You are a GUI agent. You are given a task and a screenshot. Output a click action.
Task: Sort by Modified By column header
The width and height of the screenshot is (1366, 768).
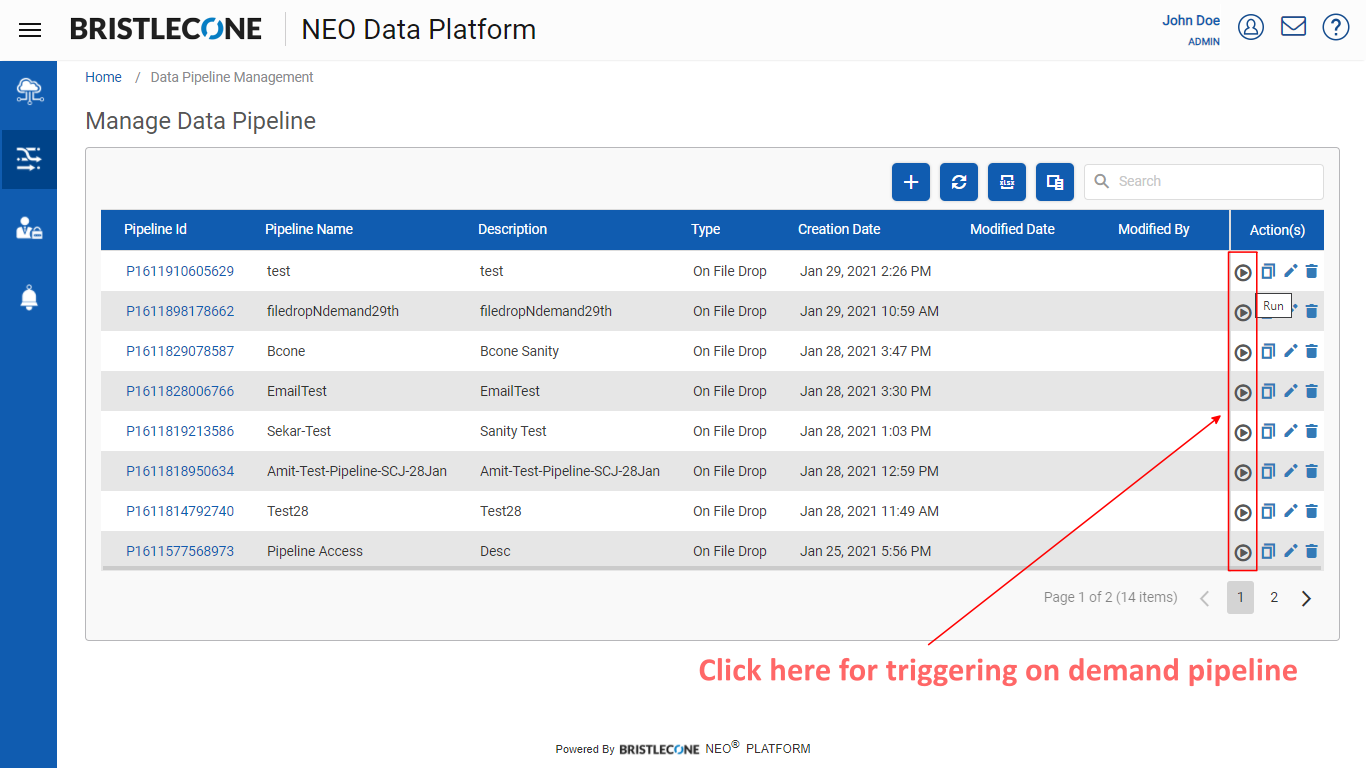pos(1154,229)
